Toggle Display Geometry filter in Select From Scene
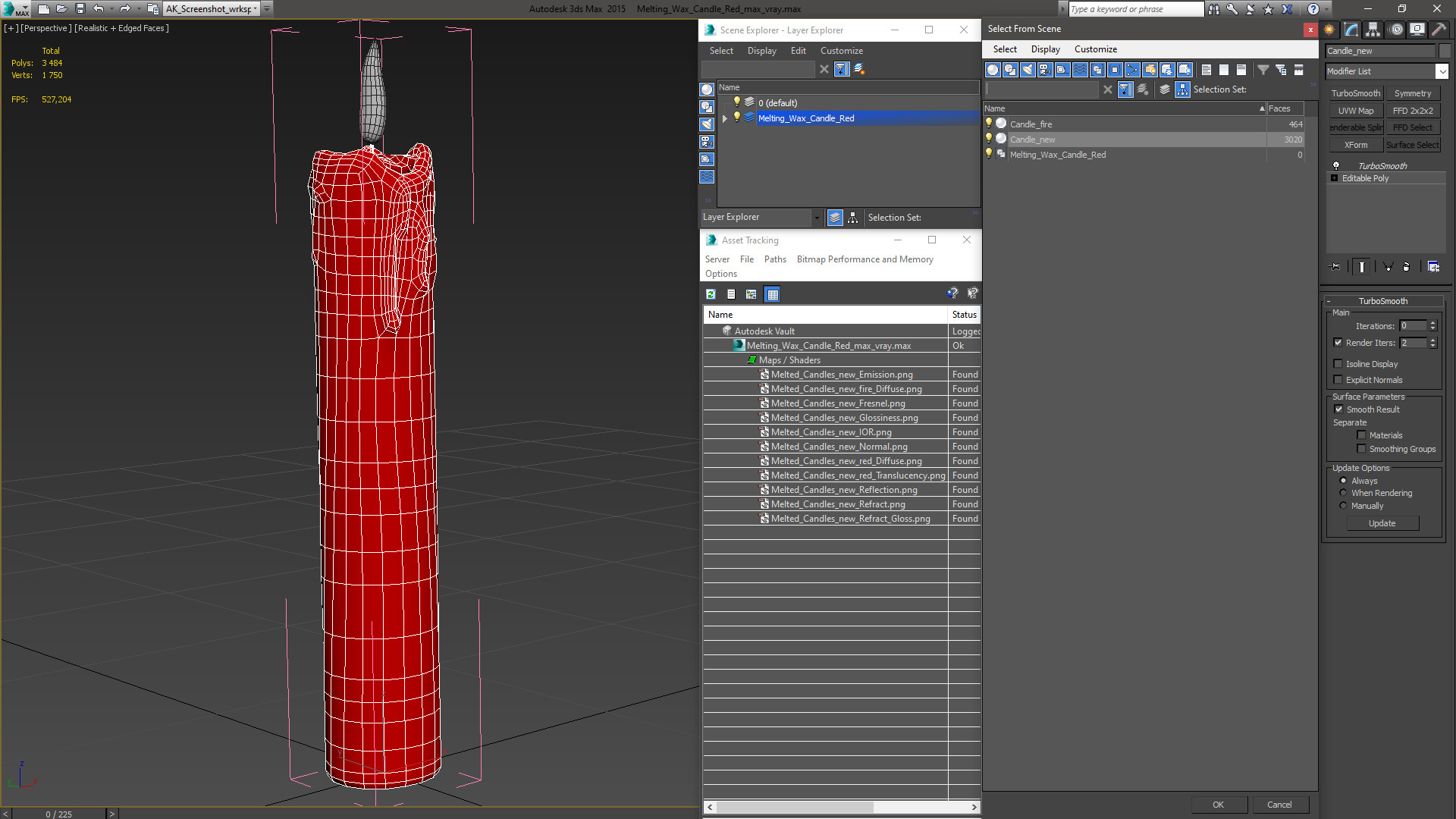The image size is (1456, 819). (x=993, y=70)
